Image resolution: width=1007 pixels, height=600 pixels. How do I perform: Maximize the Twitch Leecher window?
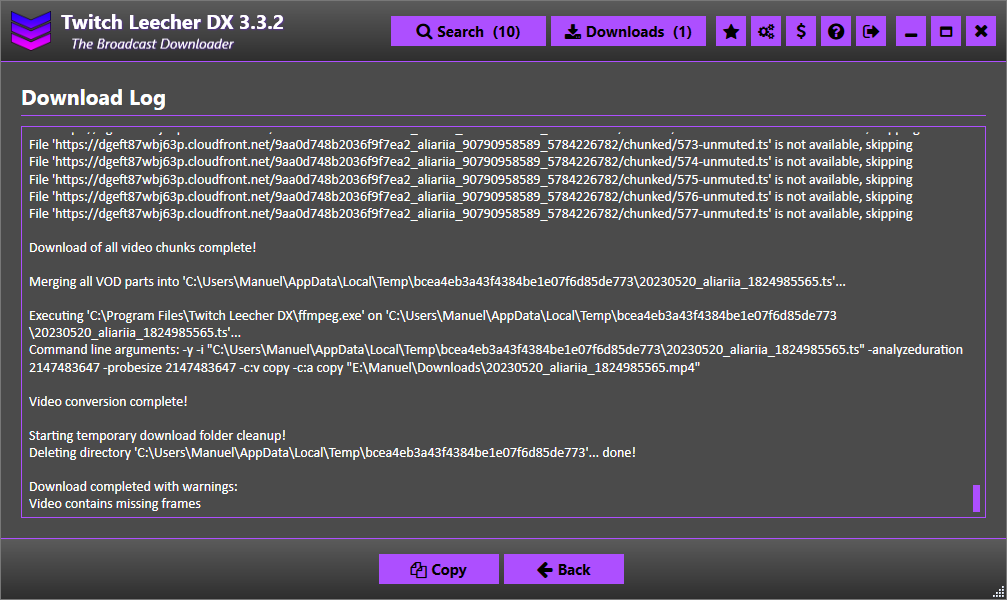(945, 30)
